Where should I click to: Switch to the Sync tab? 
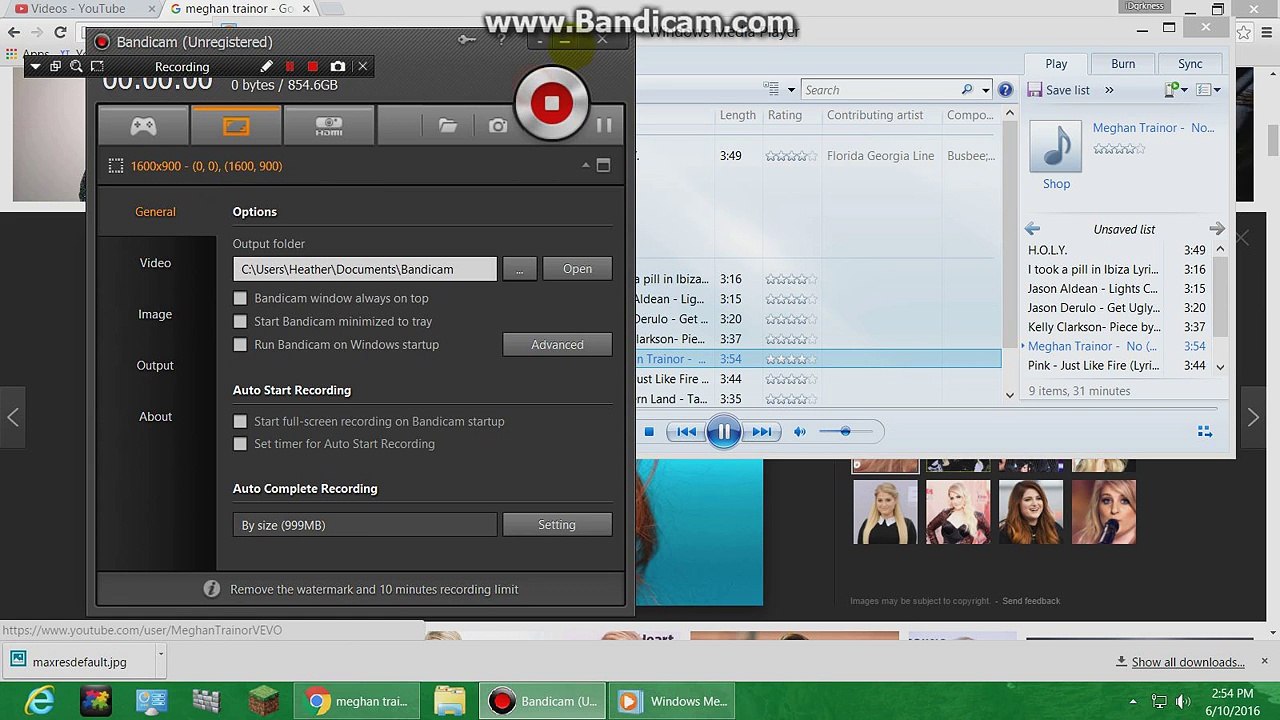tap(1190, 64)
